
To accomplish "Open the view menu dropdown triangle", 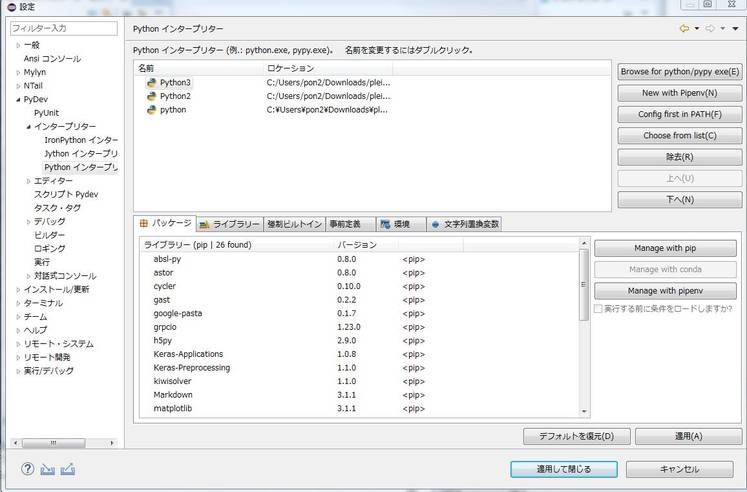I will (736, 29).
